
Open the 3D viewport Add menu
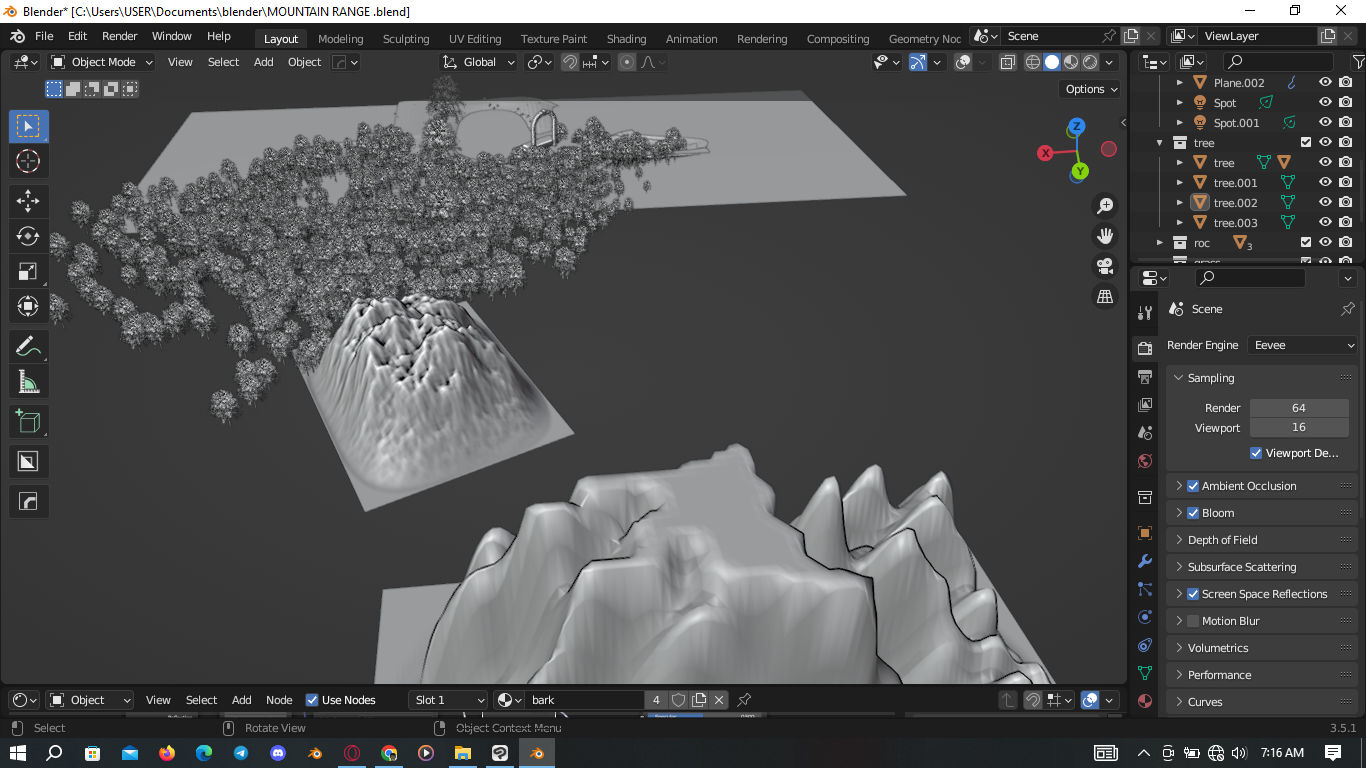[264, 62]
